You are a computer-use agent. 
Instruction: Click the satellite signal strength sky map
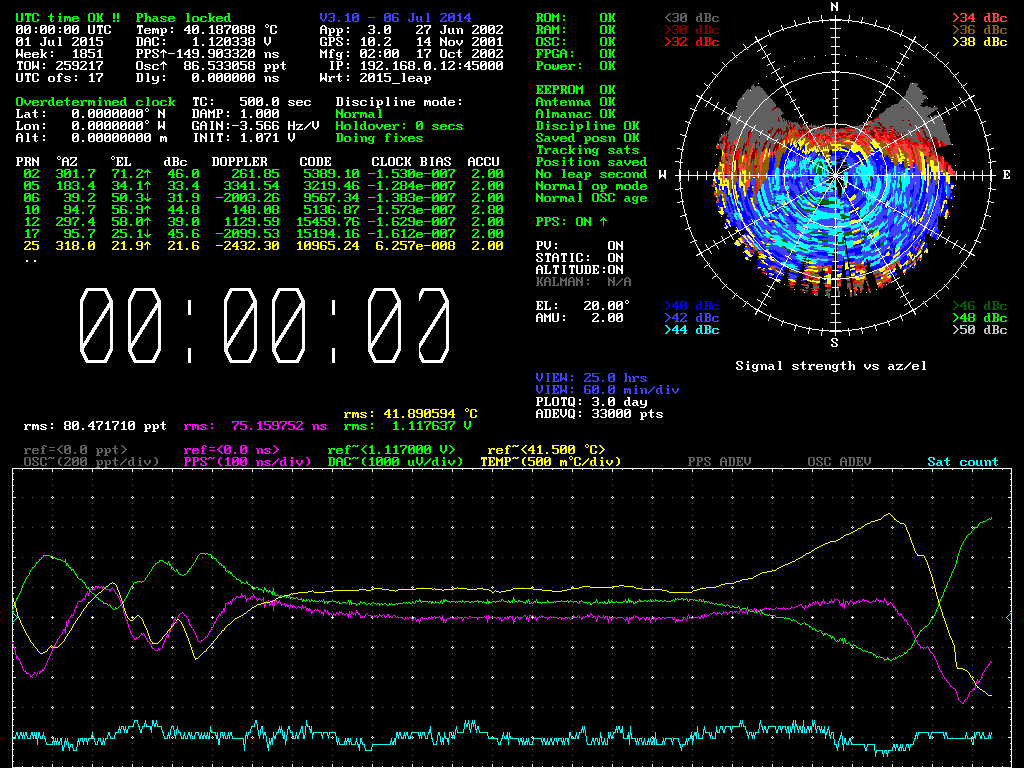[835, 175]
